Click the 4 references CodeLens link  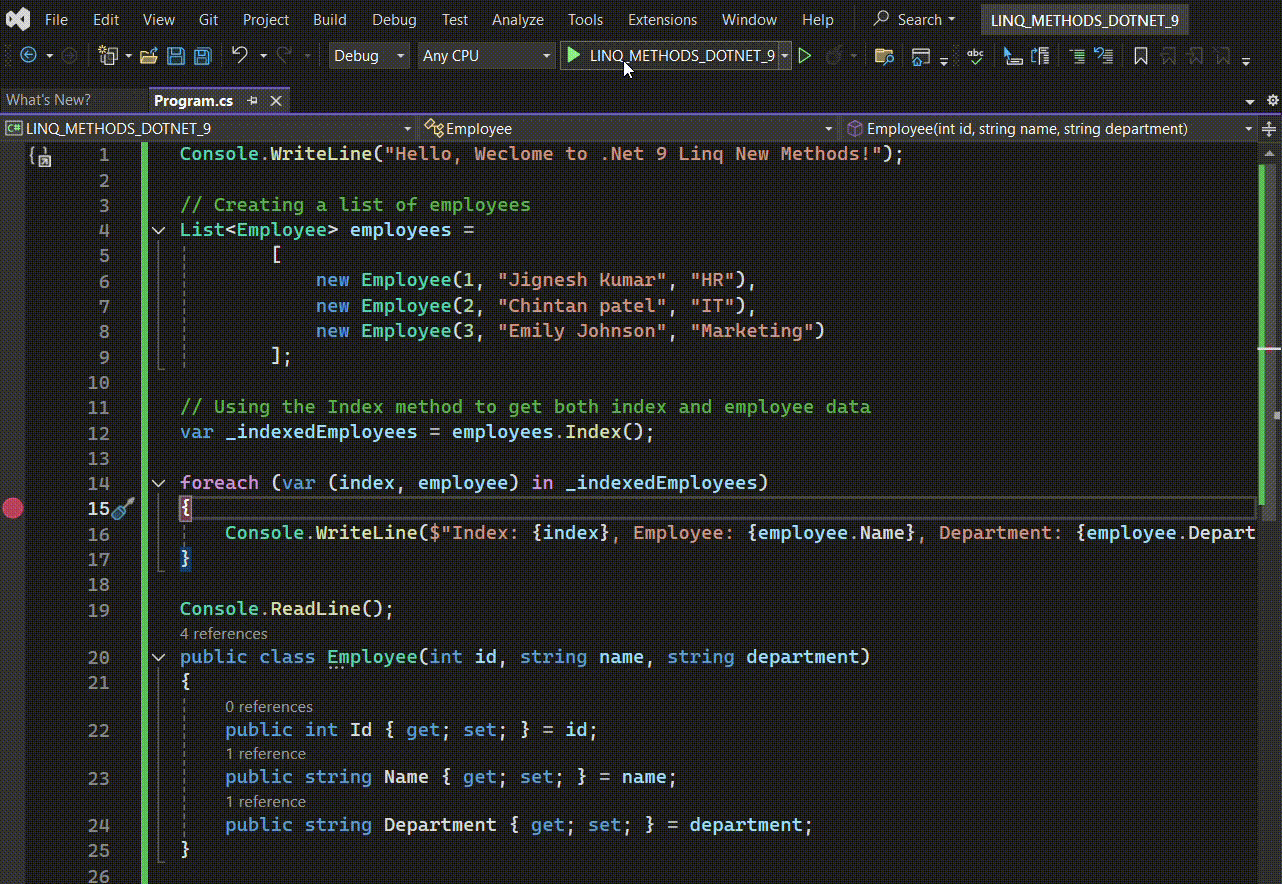pos(223,633)
